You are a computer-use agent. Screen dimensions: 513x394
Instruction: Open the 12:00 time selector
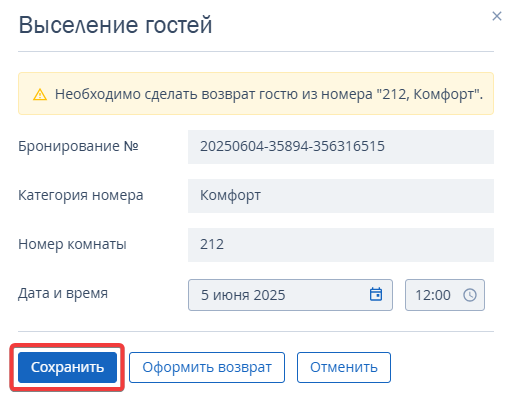[x=445, y=295]
